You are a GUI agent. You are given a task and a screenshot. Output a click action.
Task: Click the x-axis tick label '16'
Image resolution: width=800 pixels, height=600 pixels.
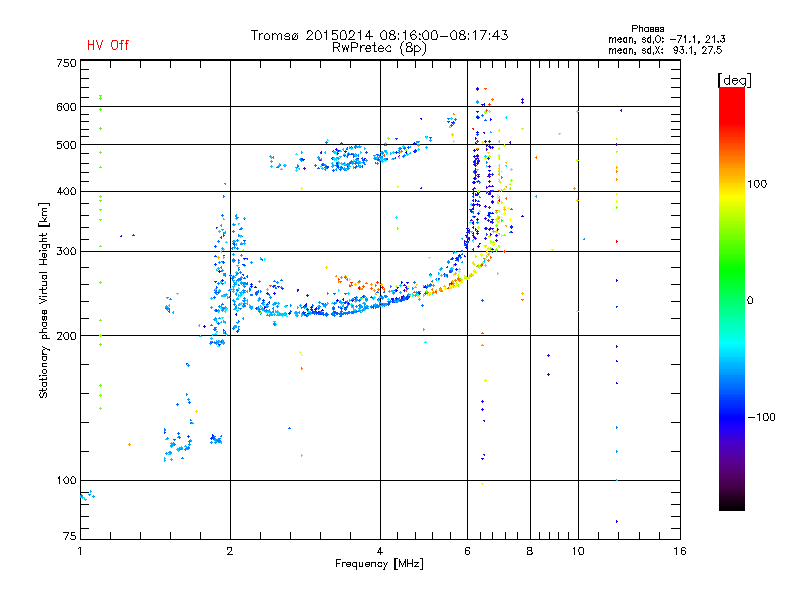pyautogui.click(x=680, y=551)
